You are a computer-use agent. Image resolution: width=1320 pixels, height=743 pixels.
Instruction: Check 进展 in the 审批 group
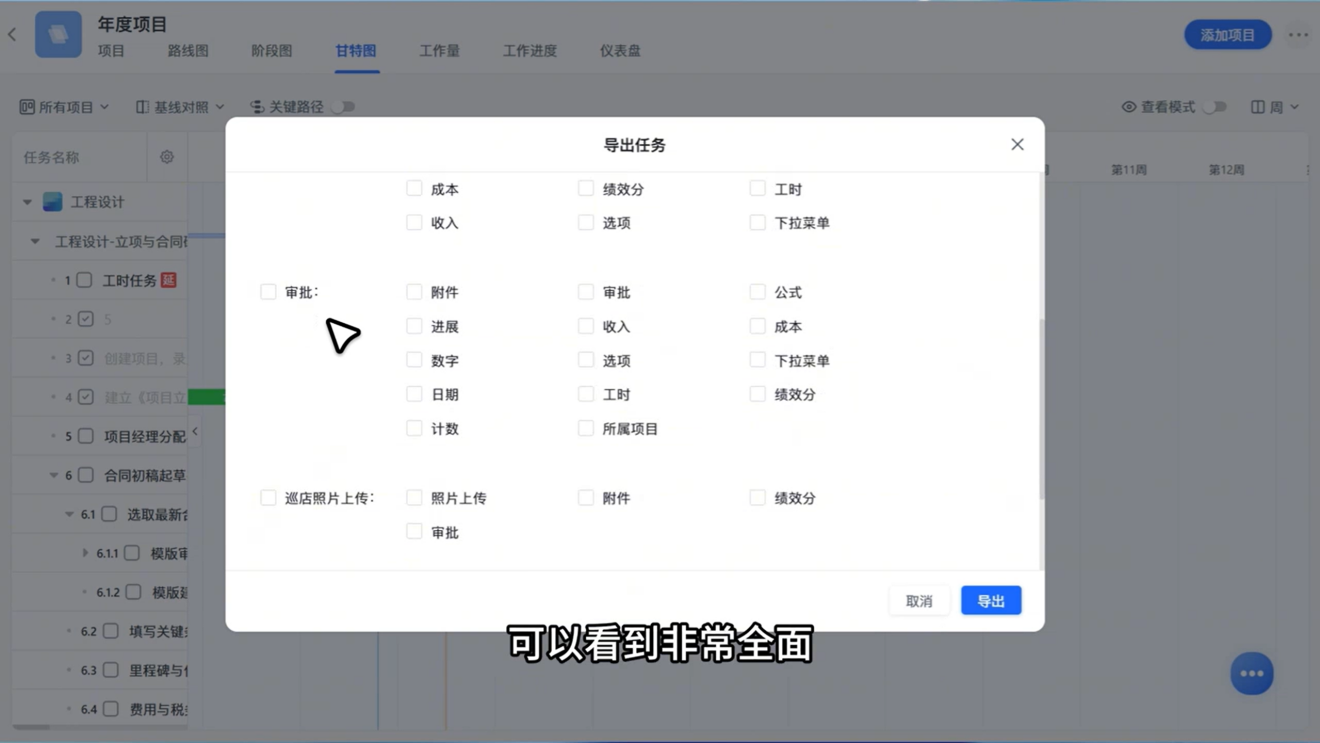(x=414, y=326)
